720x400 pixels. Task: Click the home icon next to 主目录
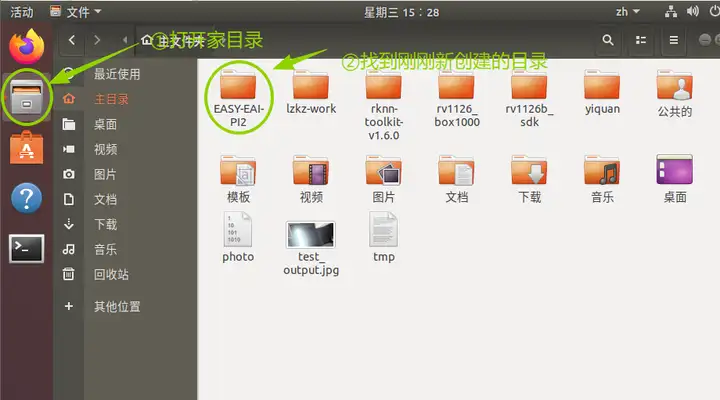tap(68, 99)
